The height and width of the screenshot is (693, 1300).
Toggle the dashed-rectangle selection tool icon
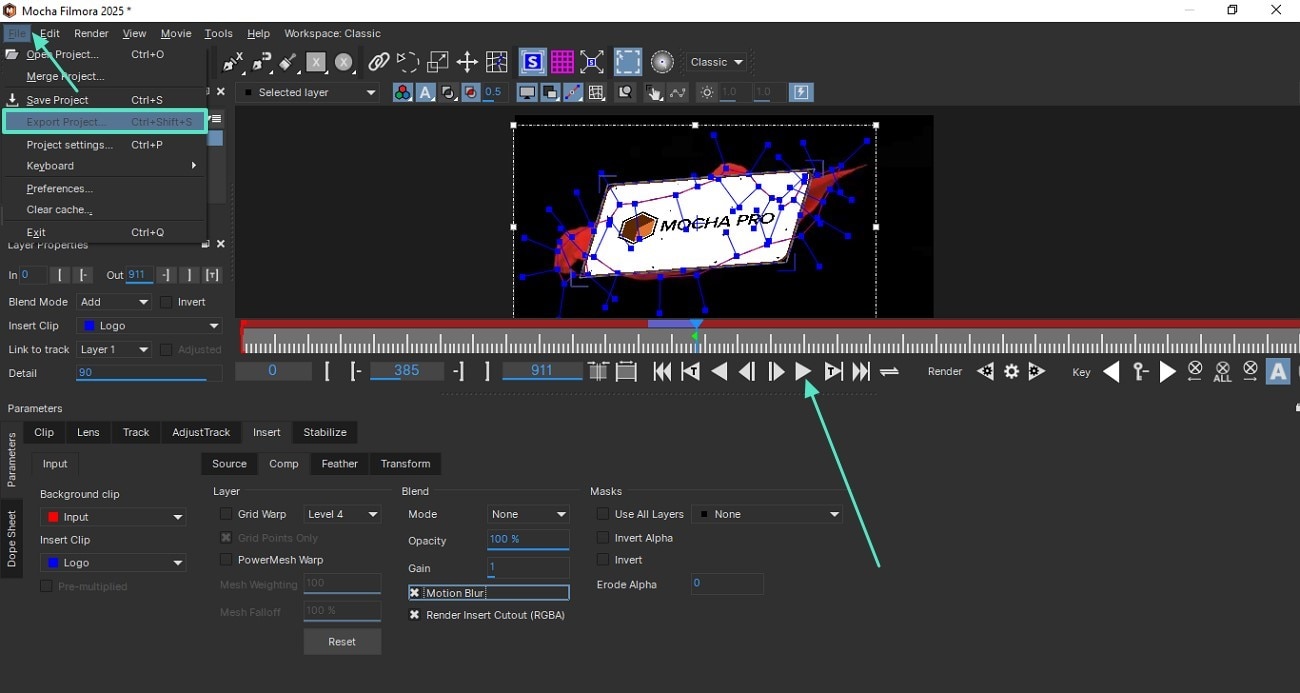click(627, 62)
